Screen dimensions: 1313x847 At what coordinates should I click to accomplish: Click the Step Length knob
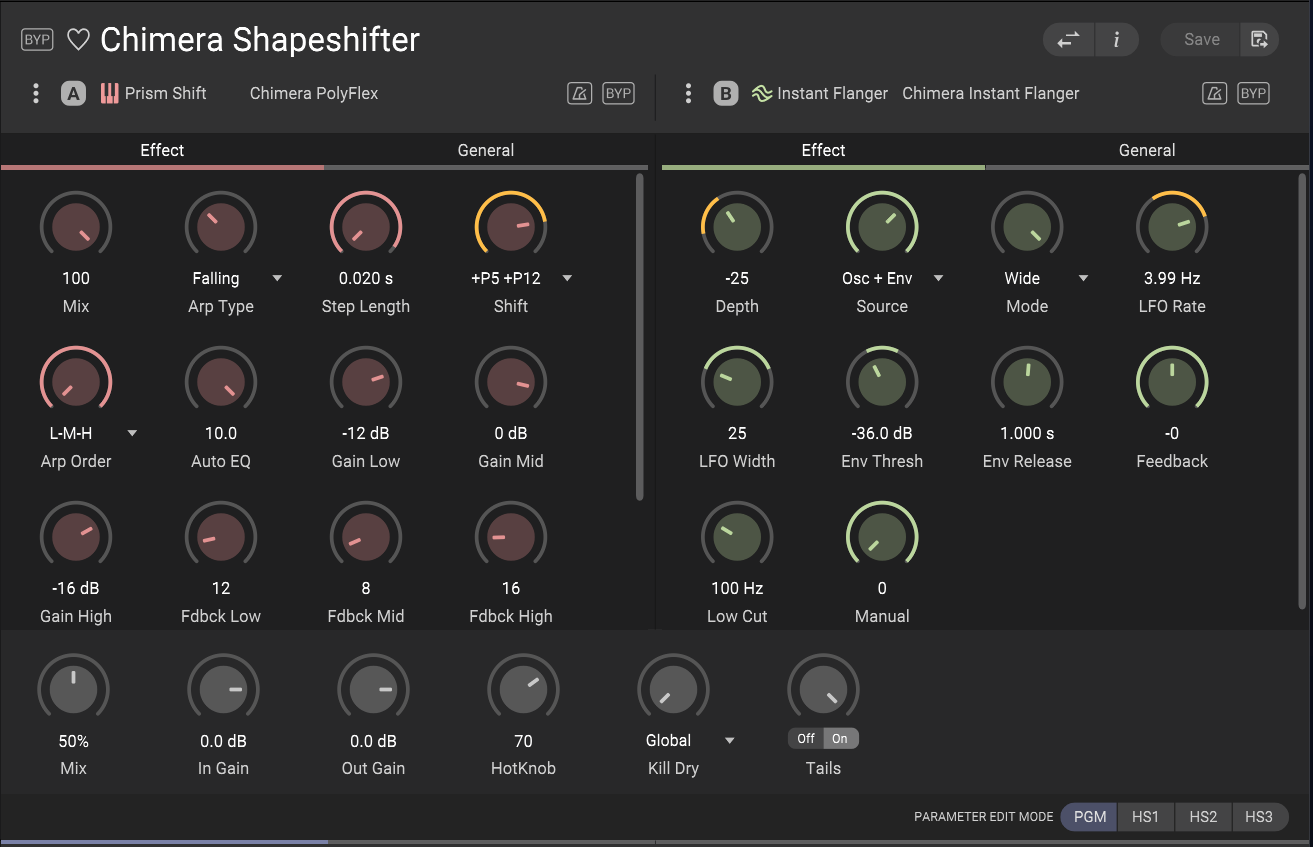tap(366, 227)
